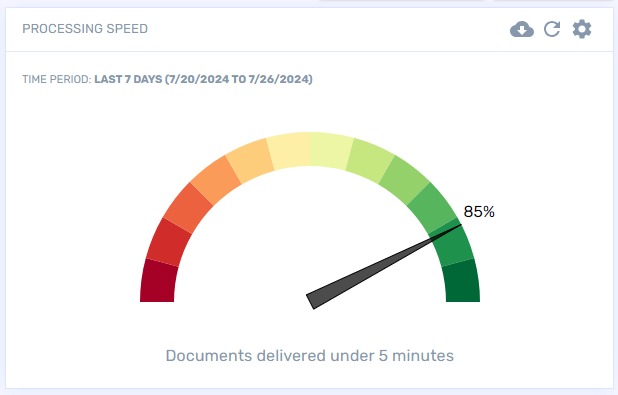Image resolution: width=618 pixels, height=395 pixels.
Task: Click the Last 7 Days time period text
Action: 203,79
